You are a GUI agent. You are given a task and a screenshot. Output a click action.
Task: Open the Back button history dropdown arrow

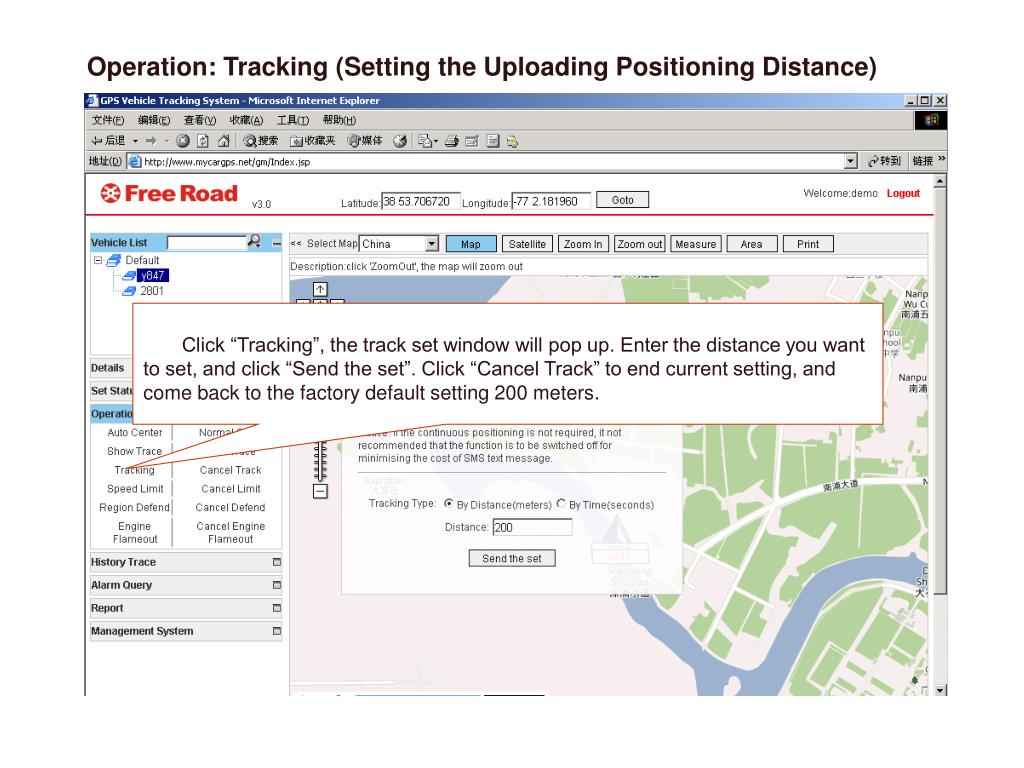135,141
